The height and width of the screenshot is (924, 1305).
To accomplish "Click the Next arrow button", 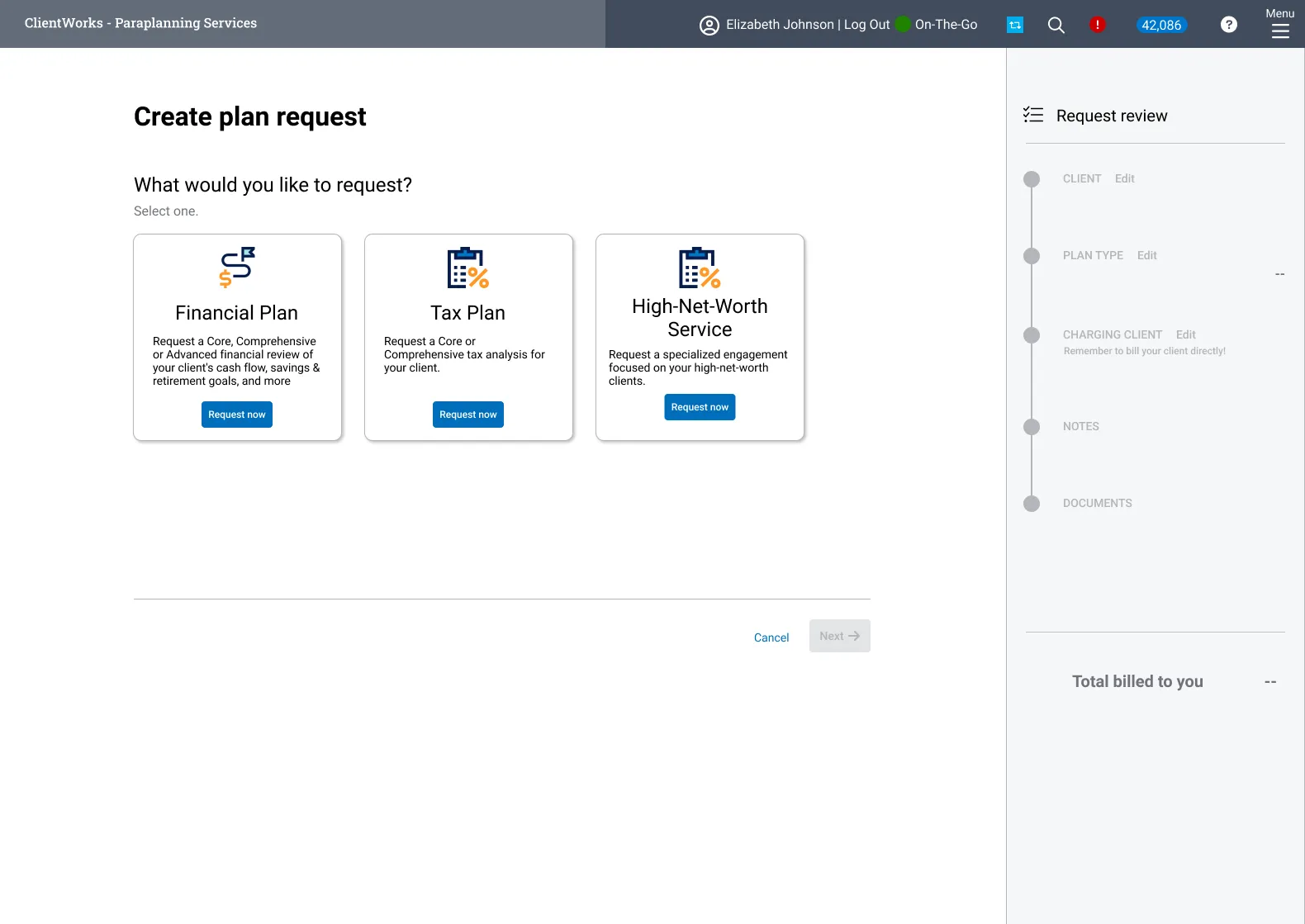I will pyautogui.click(x=840, y=636).
